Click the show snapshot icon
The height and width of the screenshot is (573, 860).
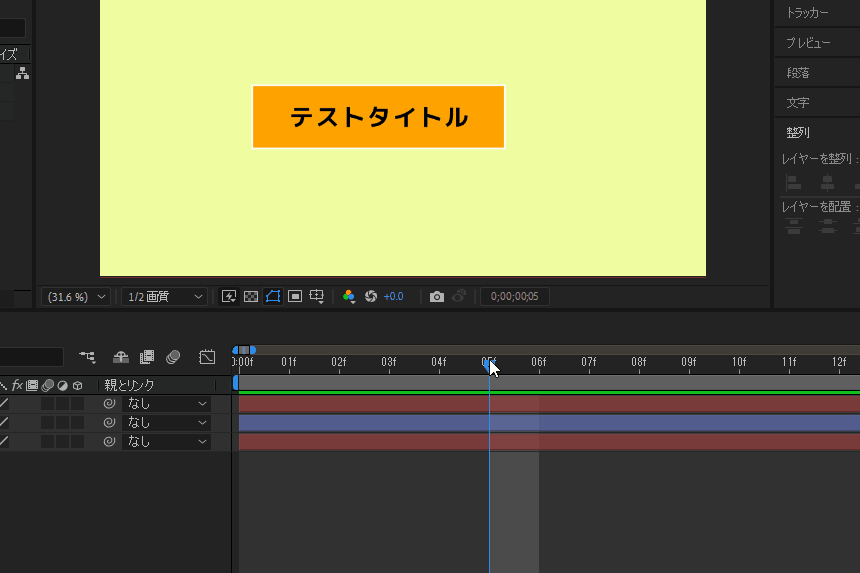pyautogui.click(x=459, y=296)
